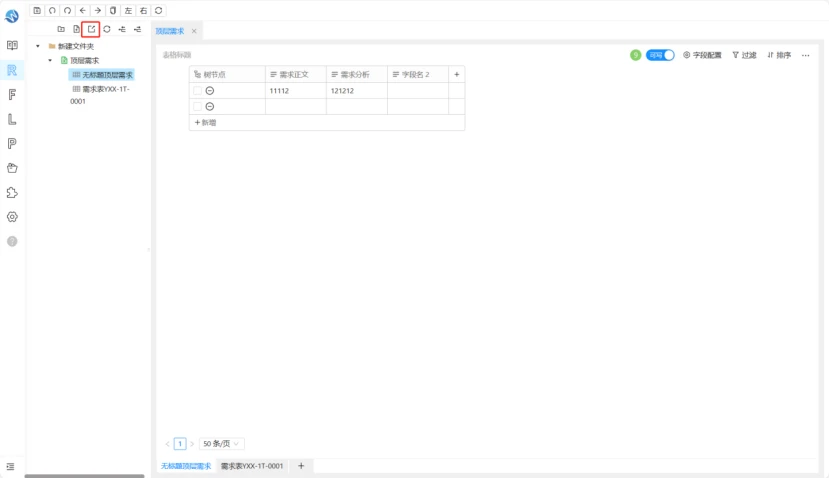Toggle the sidebar menu icon at bottom-left

coord(11,466)
